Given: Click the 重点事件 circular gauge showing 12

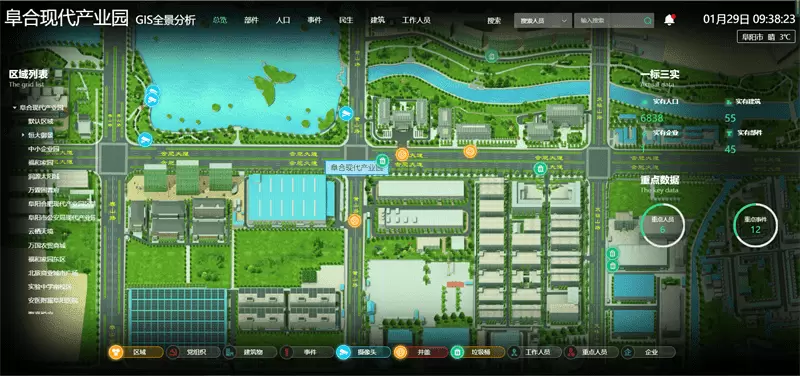Looking at the screenshot, I should (x=756, y=224).
